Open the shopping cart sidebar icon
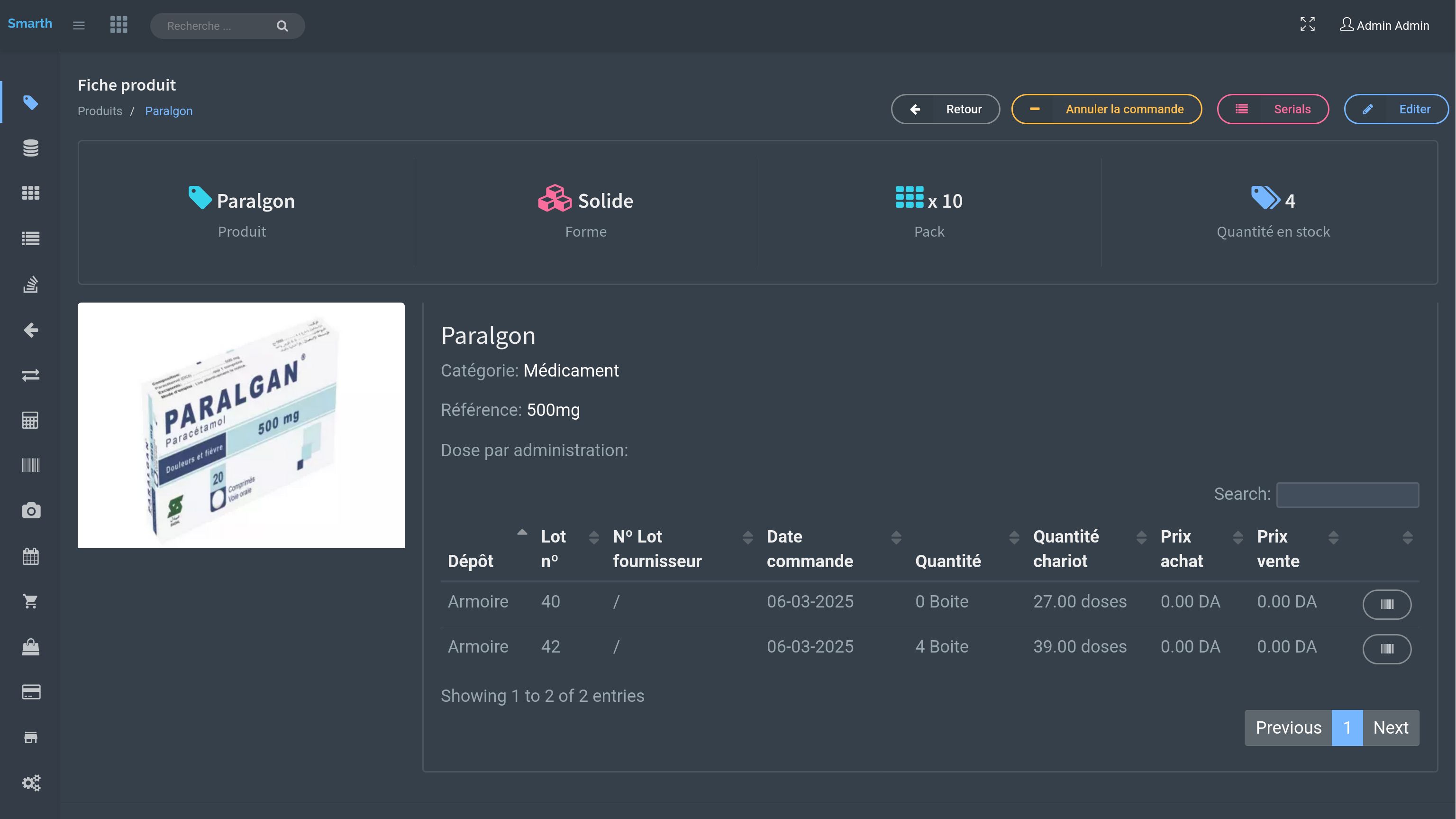This screenshot has height=819, width=1456. tap(30, 601)
